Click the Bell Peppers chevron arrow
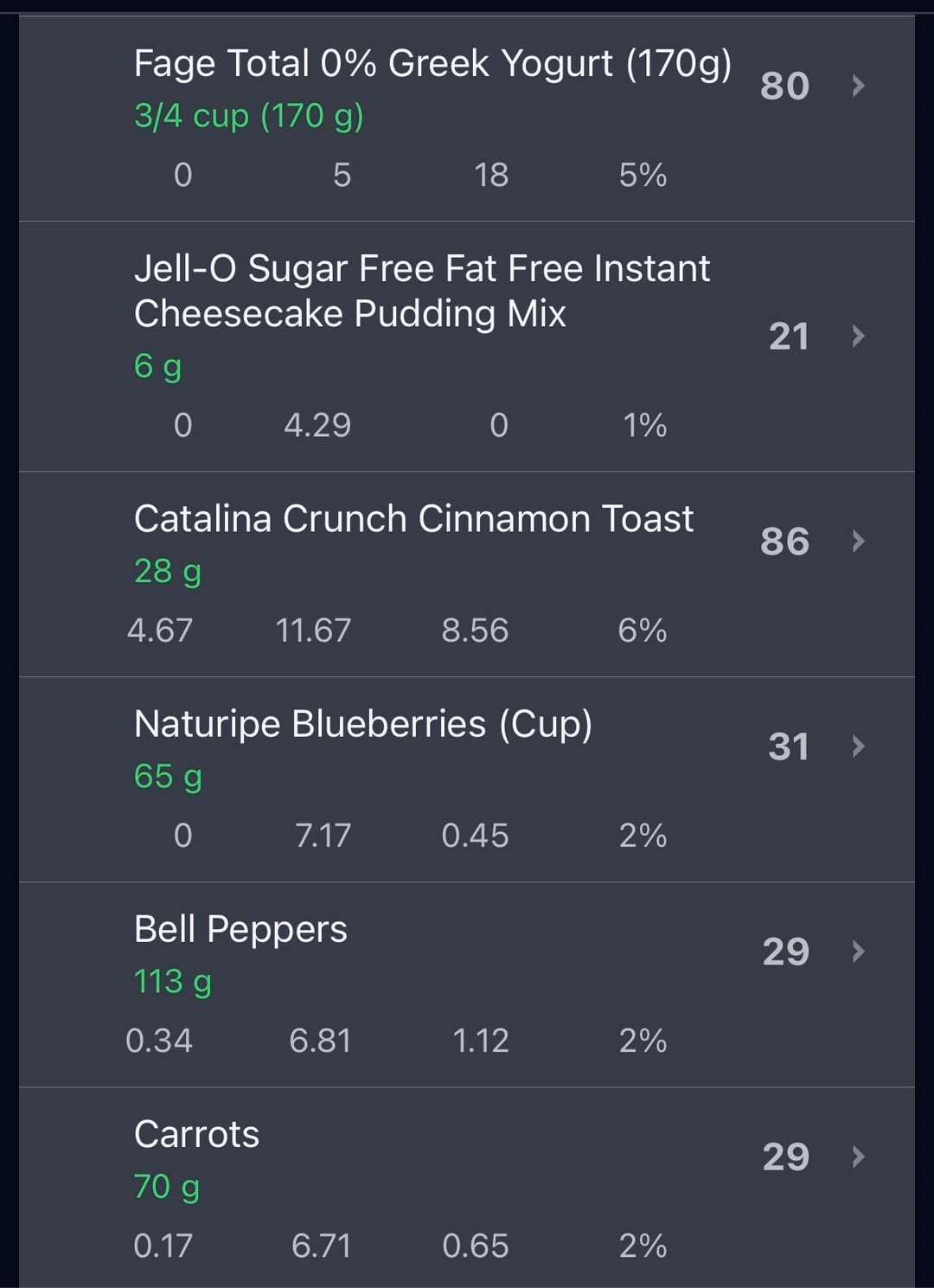 point(858,952)
